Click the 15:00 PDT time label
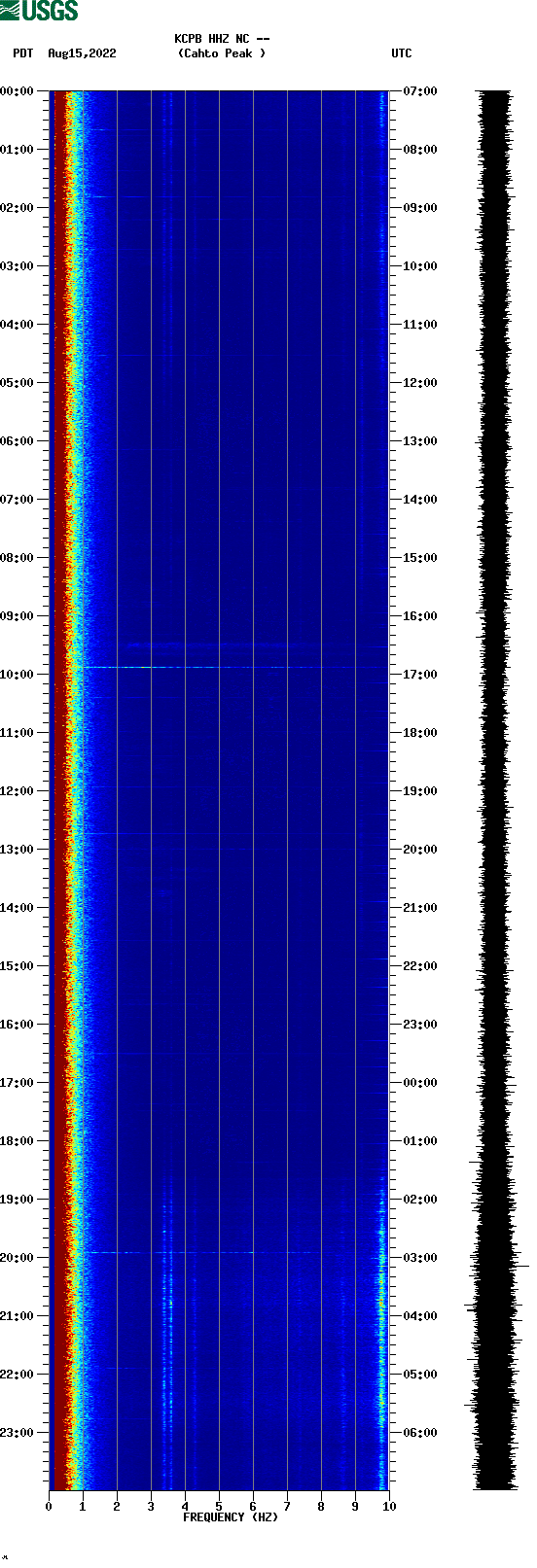537x1568 pixels. 18,966
